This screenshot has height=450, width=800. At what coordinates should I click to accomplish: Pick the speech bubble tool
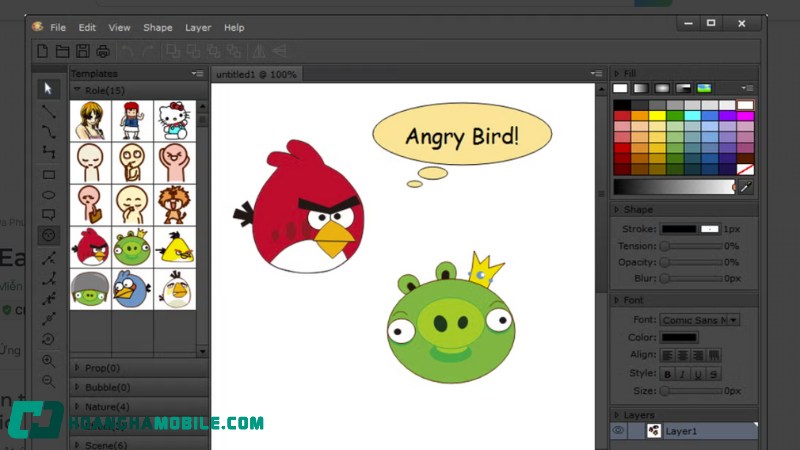(x=48, y=215)
